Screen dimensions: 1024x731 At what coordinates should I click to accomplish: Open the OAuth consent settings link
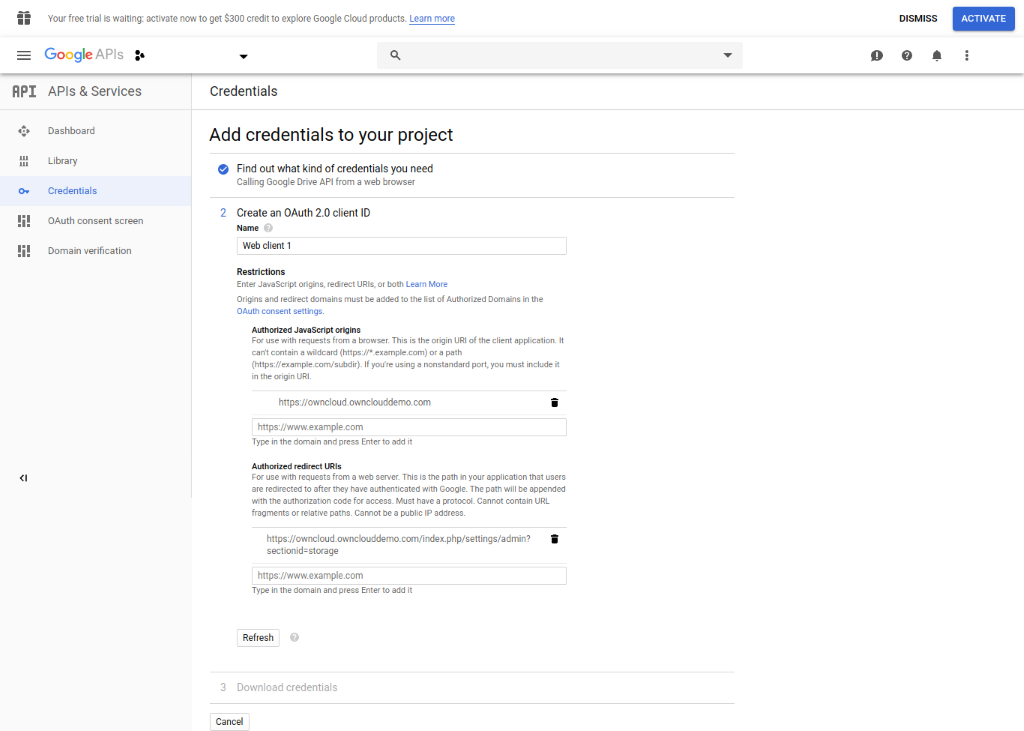[x=279, y=311]
